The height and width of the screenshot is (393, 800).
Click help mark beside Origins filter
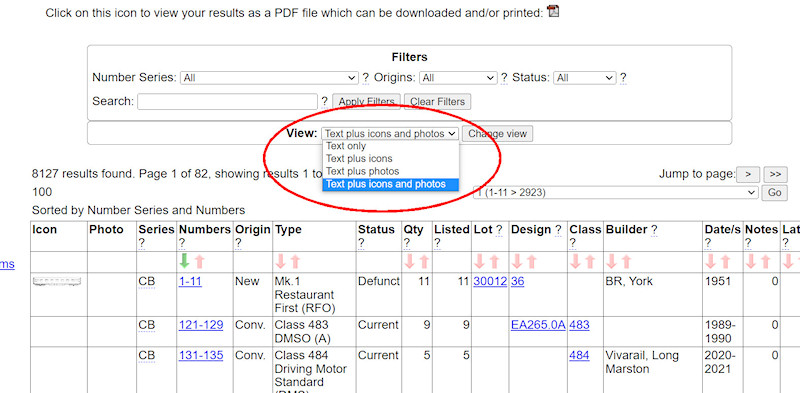(x=504, y=78)
